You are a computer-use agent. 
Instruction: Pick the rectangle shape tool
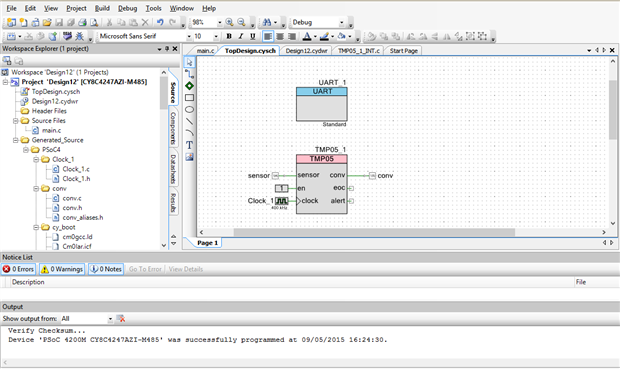tap(189, 98)
